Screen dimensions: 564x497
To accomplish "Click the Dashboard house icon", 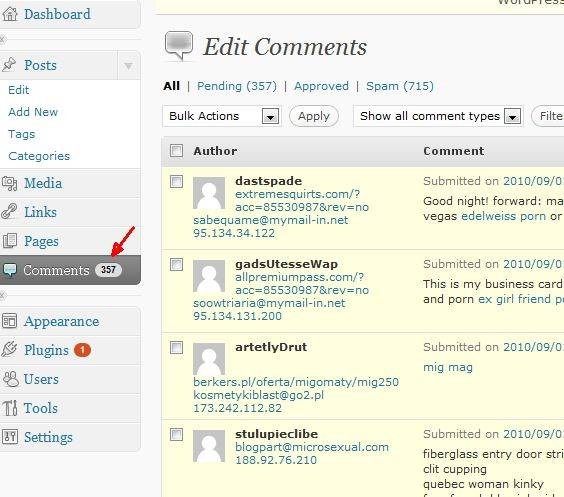I will pos(10,14).
